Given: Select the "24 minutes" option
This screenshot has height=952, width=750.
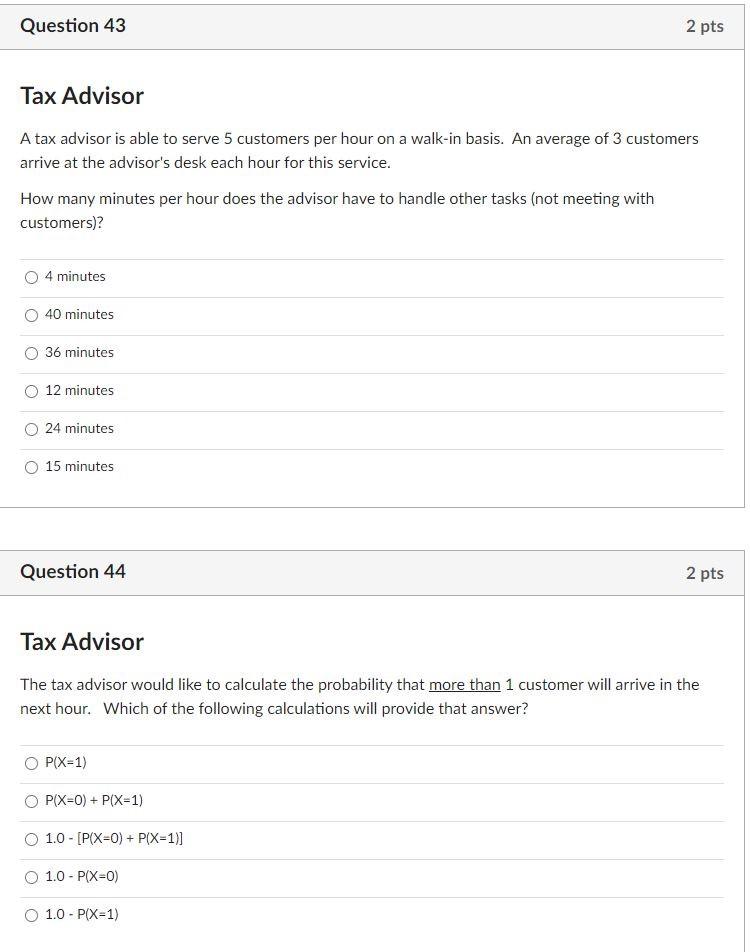Looking at the screenshot, I should coord(31,428).
